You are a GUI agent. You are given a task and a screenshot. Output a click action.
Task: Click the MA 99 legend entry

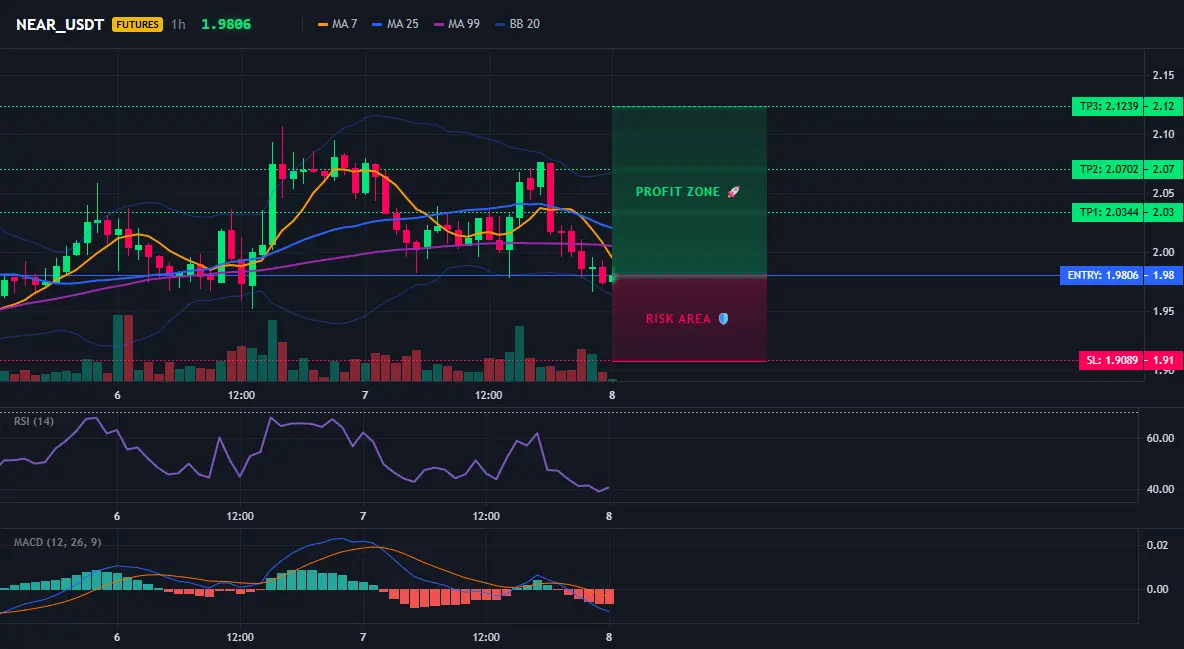pos(456,24)
